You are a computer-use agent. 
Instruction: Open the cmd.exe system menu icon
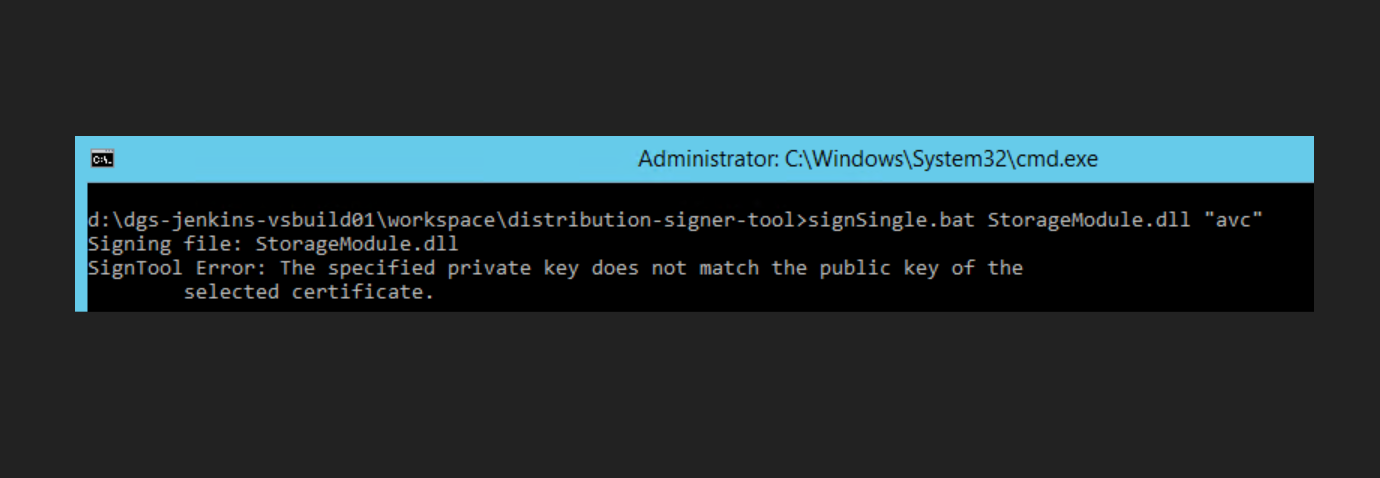point(102,158)
